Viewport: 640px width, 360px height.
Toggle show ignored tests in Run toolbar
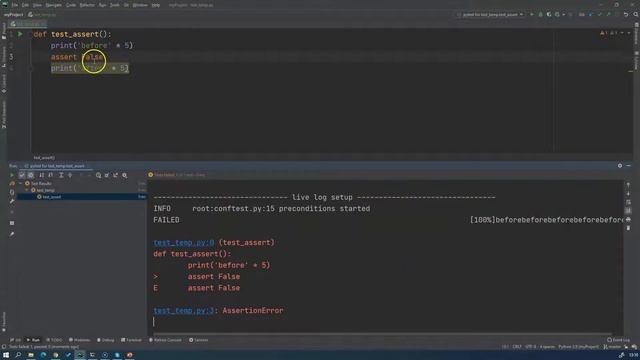(x=31, y=175)
